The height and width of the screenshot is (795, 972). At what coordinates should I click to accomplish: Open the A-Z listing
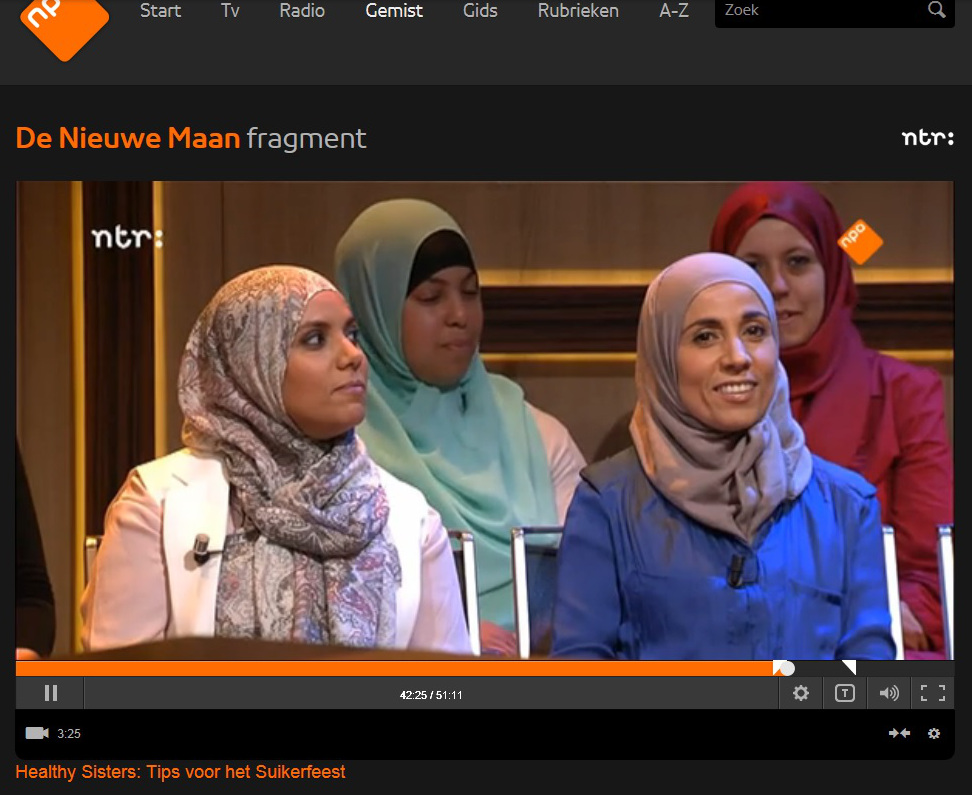click(674, 11)
